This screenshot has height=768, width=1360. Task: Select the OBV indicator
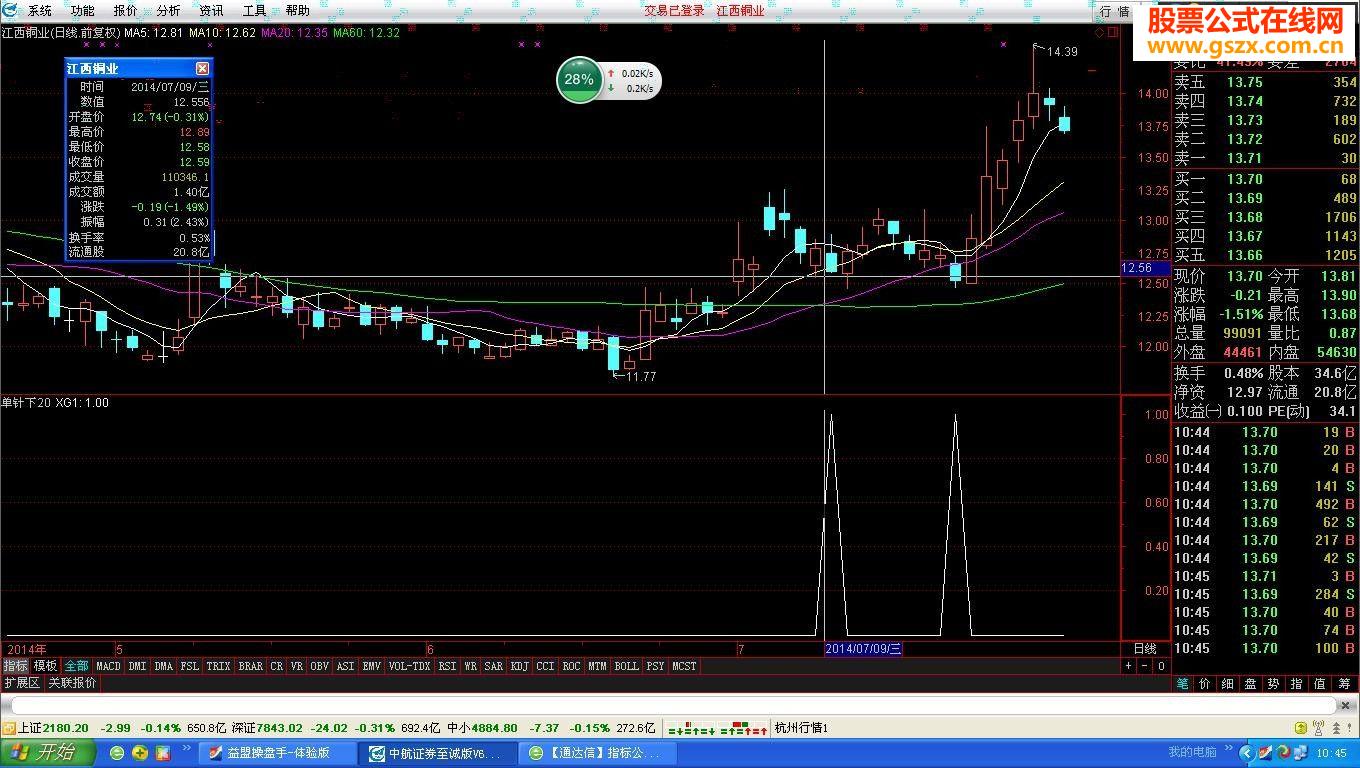[x=319, y=665]
